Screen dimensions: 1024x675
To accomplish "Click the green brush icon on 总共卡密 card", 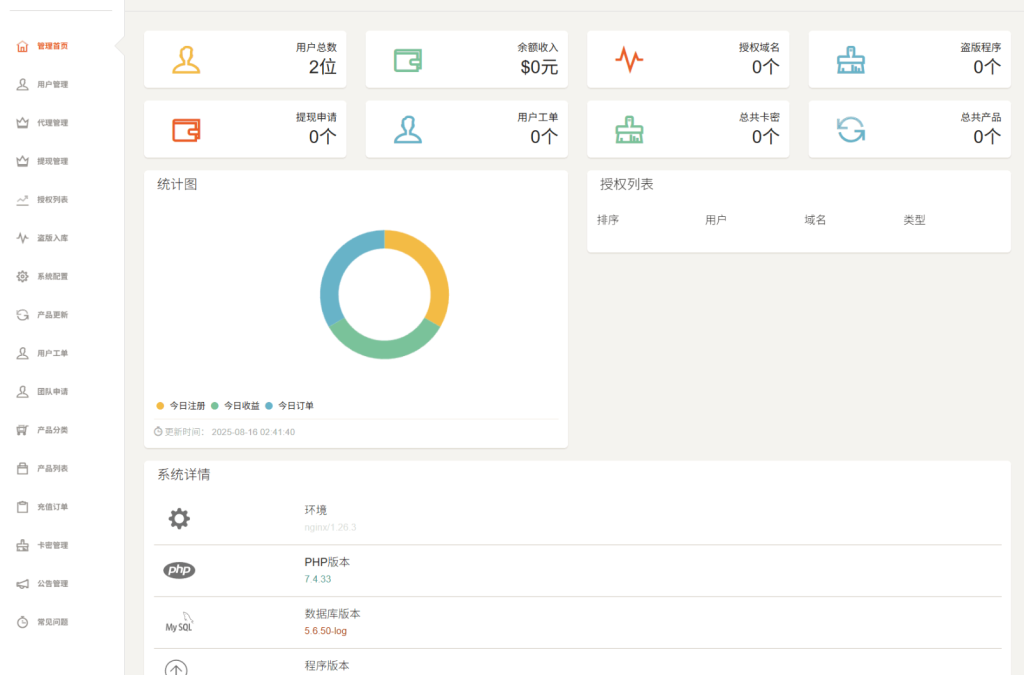I will coord(630,130).
